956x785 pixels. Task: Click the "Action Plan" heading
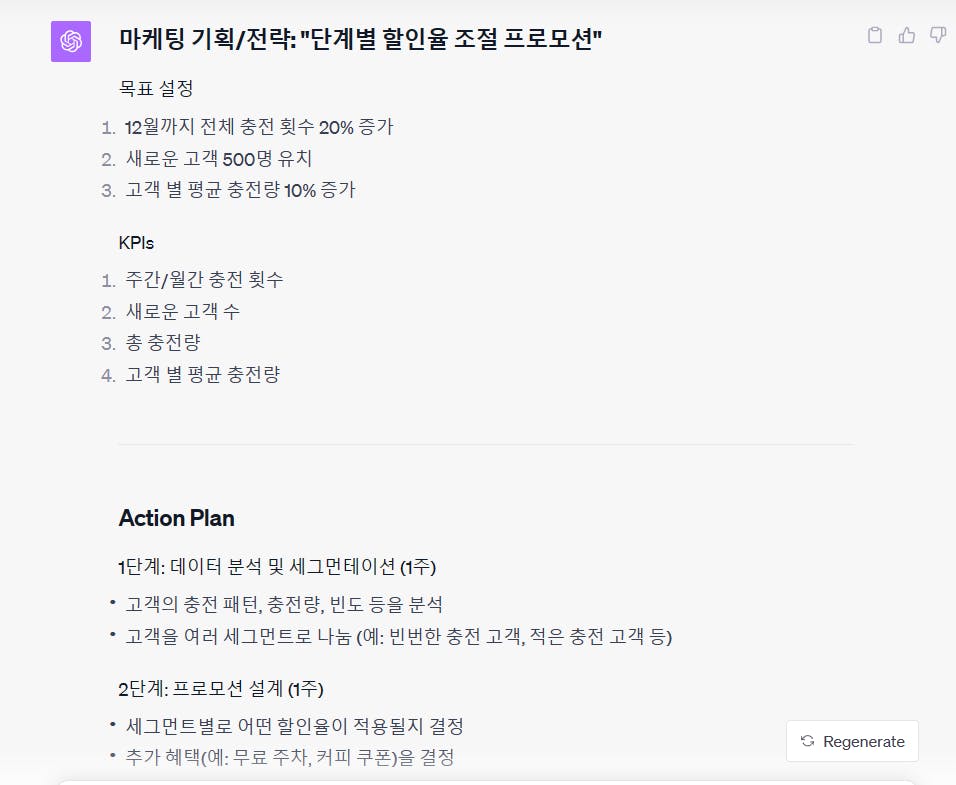click(176, 518)
